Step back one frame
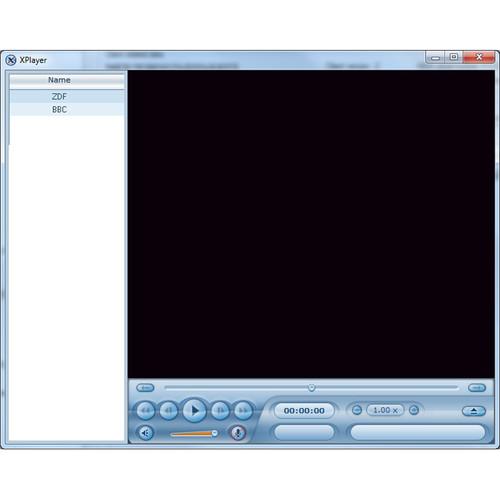The width and height of the screenshot is (500, 500). [x=169, y=411]
